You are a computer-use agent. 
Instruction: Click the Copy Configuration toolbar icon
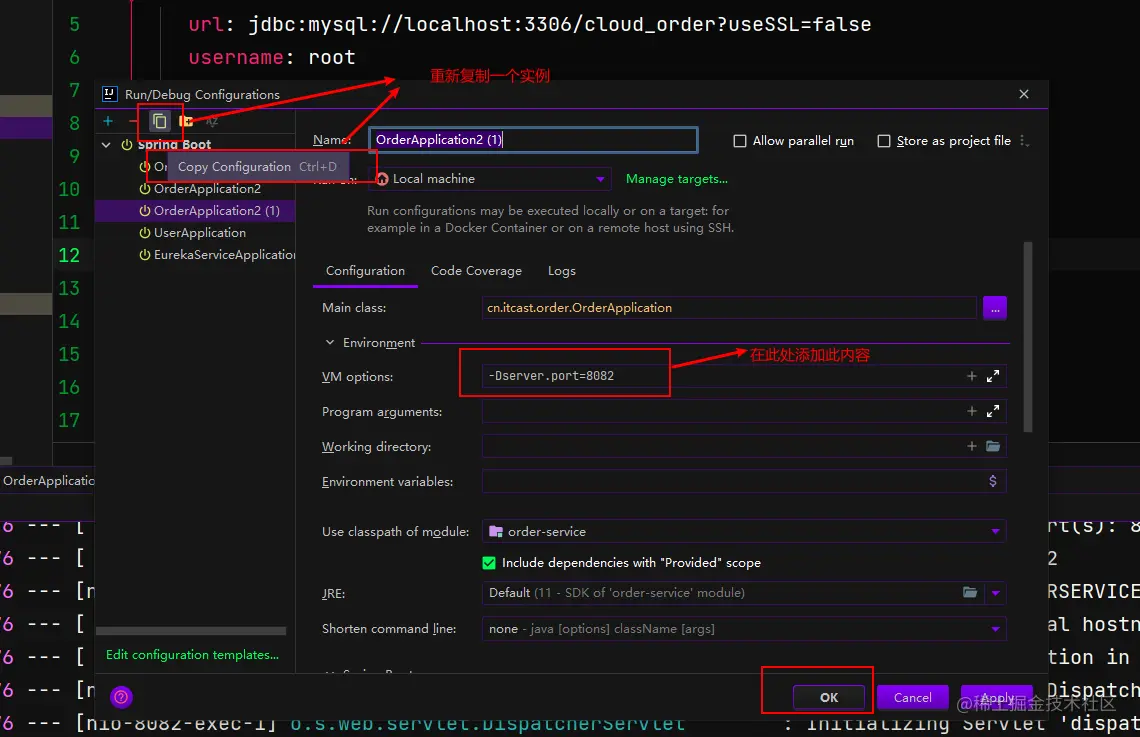tap(160, 121)
